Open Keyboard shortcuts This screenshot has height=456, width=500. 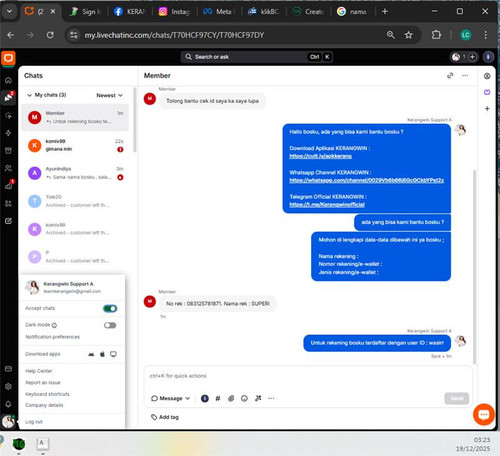point(47,394)
